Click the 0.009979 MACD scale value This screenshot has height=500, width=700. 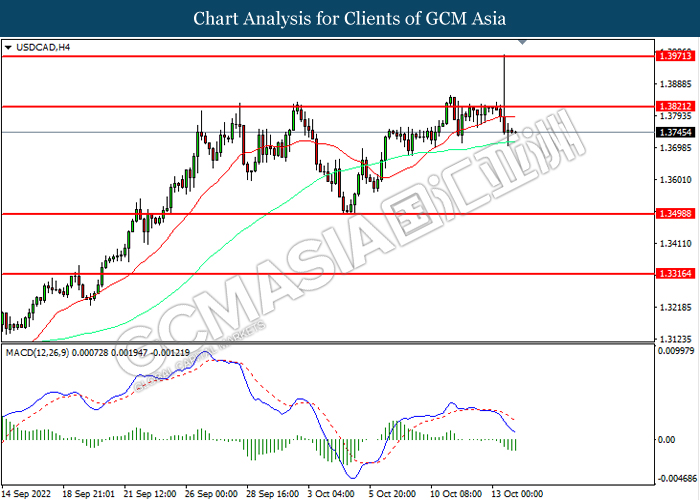(676, 351)
